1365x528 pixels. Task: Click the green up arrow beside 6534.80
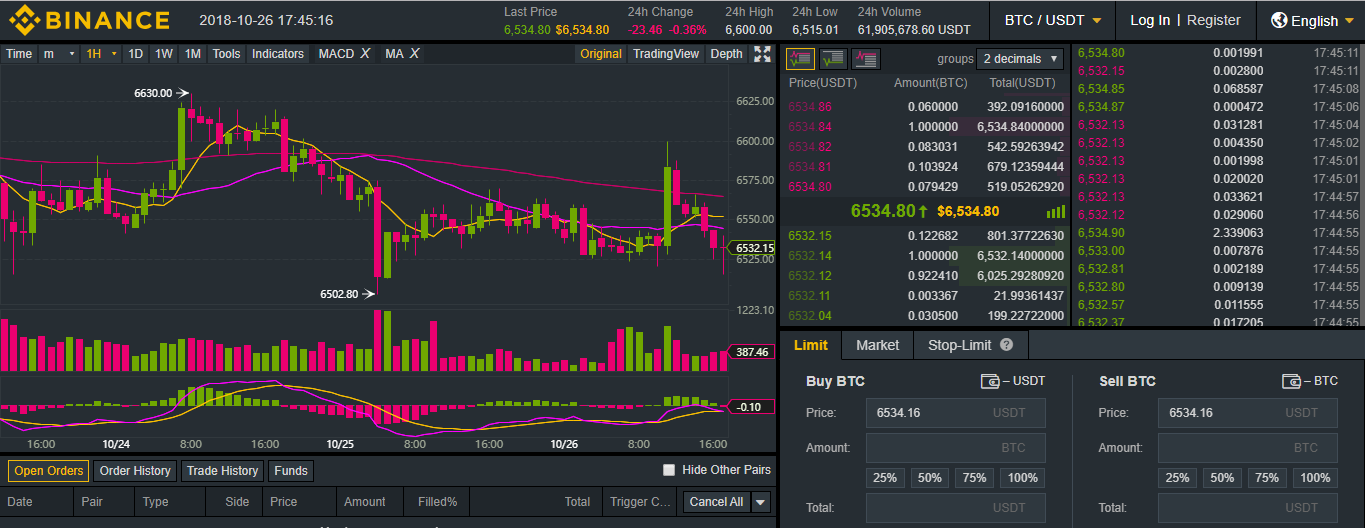923,211
